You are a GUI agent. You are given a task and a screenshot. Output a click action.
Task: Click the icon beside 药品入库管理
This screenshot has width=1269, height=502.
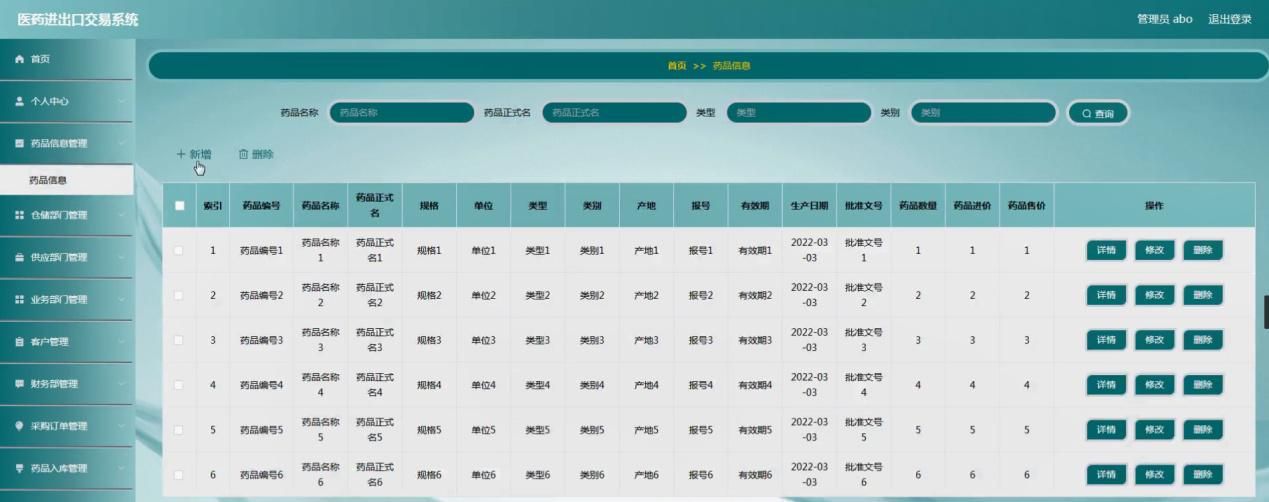pyautogui.click(x=19, y=468)
